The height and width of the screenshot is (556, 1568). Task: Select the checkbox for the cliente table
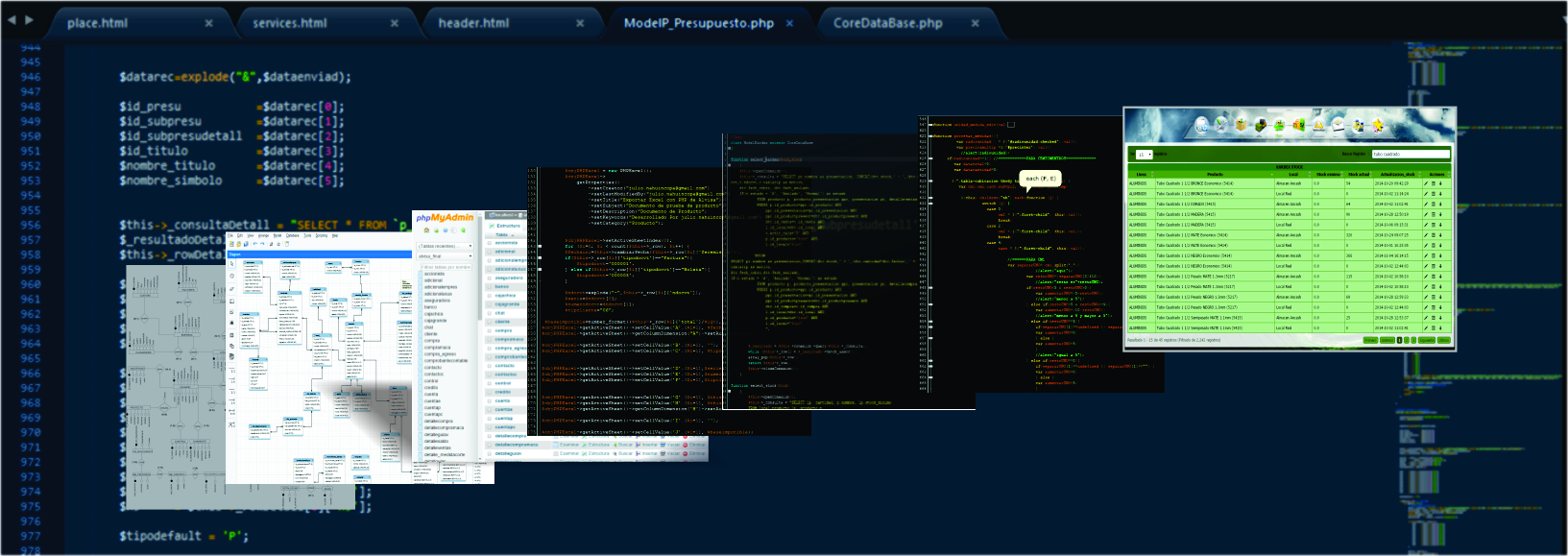pyautogui.click(x=491, y=322)
